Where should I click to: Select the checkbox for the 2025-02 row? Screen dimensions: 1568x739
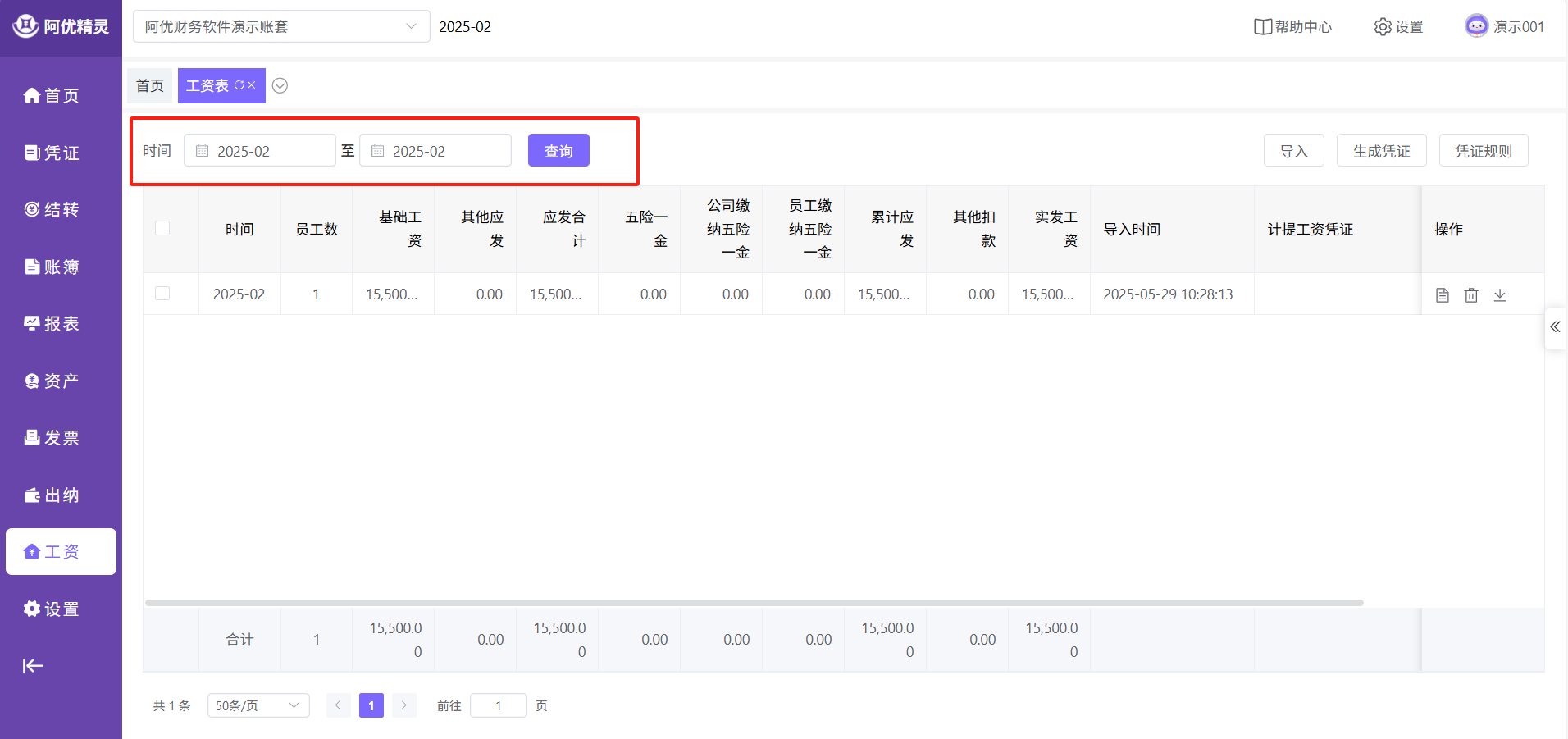[162, 294]
